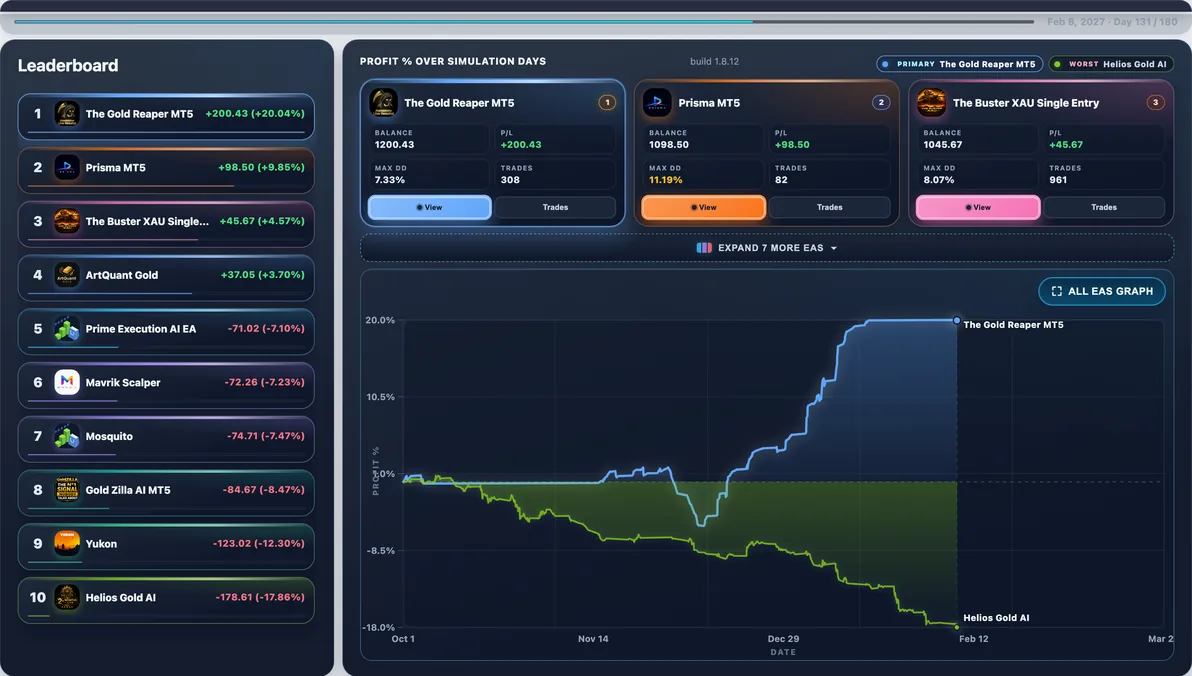Click The Gold Reaper MT5 leaderboard avatar icon

click(x=67, y=113)
